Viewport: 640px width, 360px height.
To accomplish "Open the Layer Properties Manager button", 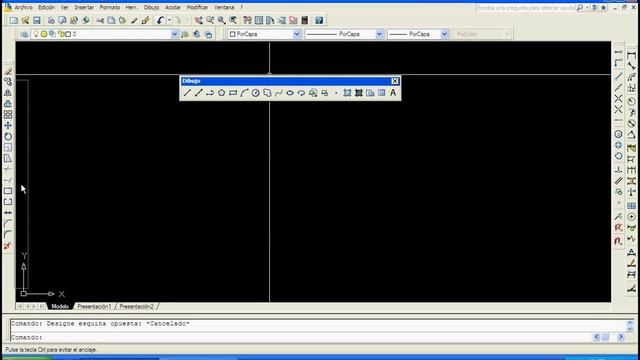I will (x=24, y=34).
